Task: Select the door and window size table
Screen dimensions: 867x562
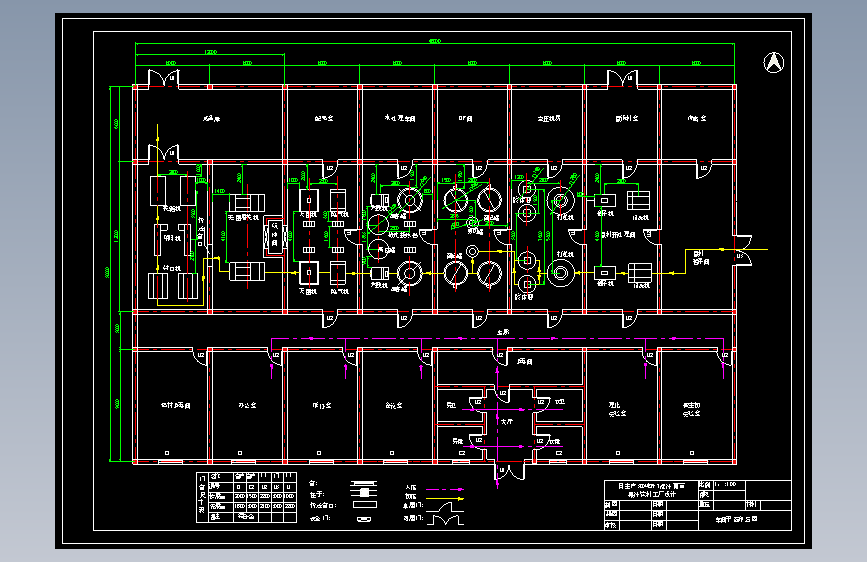Action: (247, 497)
